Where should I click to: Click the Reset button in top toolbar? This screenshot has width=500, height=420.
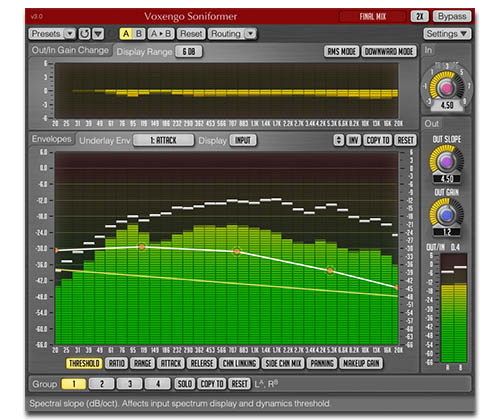point(191,34)
